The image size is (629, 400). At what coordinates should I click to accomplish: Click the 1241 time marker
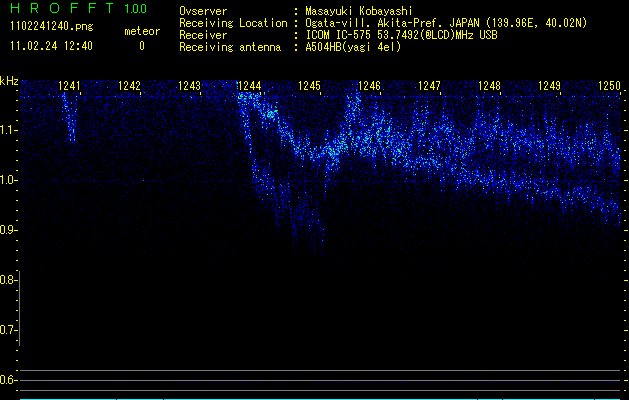69,86
